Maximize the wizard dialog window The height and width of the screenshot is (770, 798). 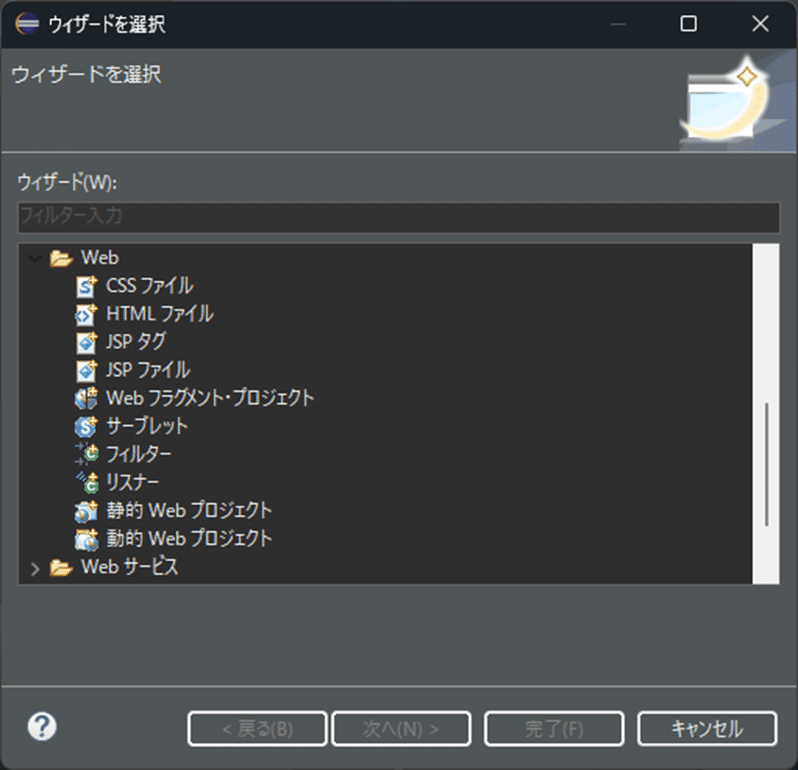coord(689,23)
